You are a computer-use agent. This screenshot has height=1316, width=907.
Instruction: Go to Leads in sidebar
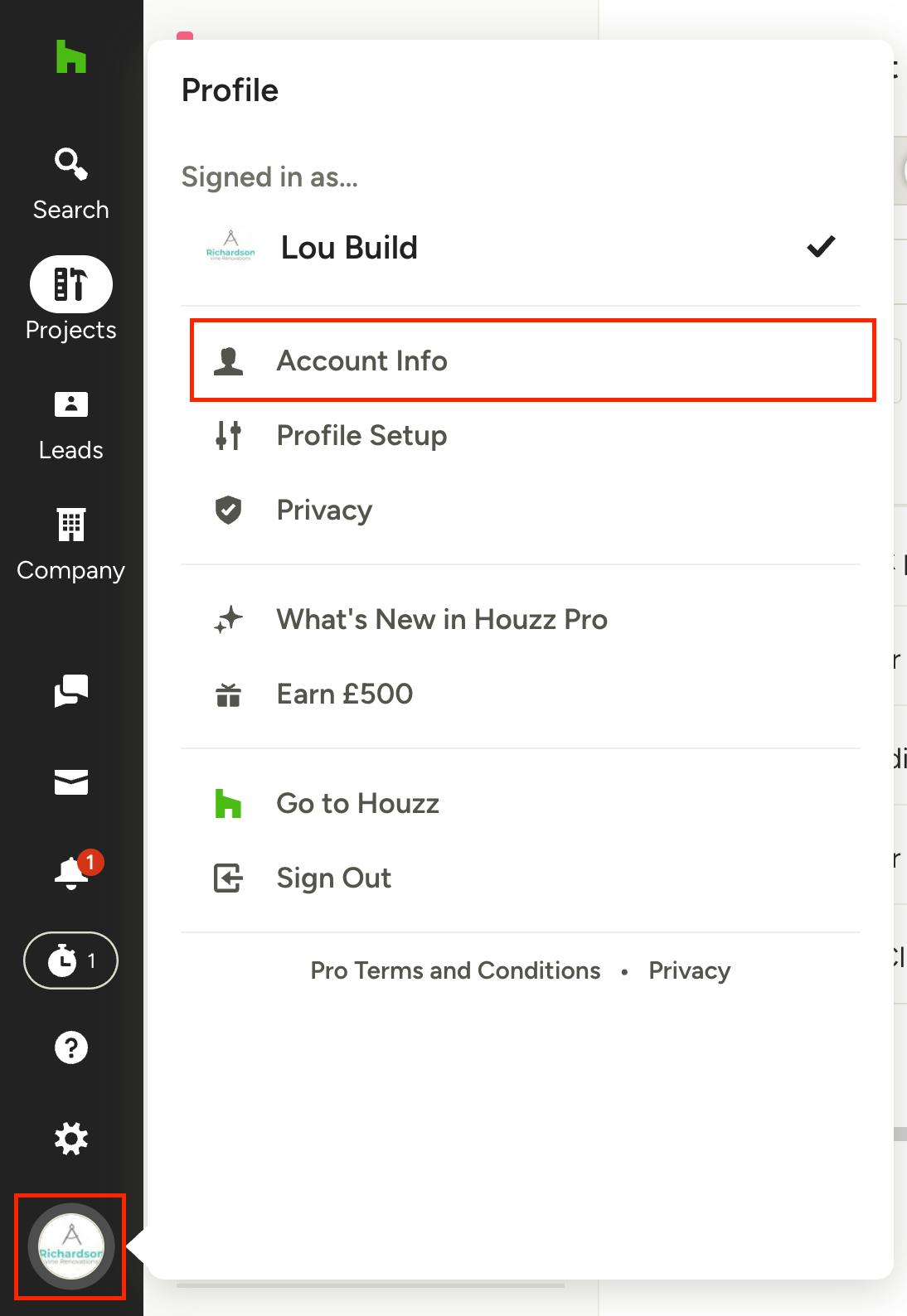click(x=71, y=426)
